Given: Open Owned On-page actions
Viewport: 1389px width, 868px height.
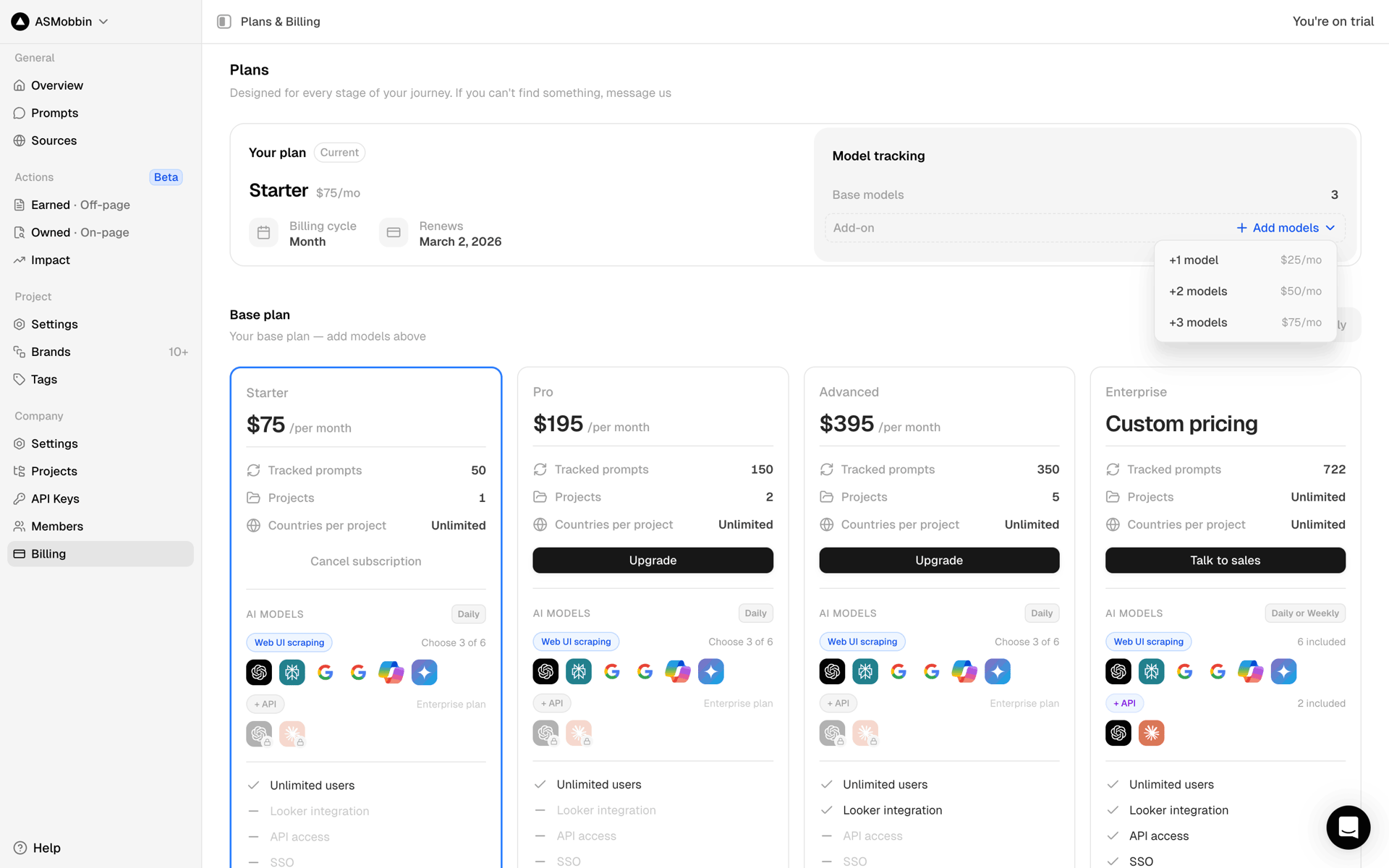Looking at the screenshot, I should point(101,232).
